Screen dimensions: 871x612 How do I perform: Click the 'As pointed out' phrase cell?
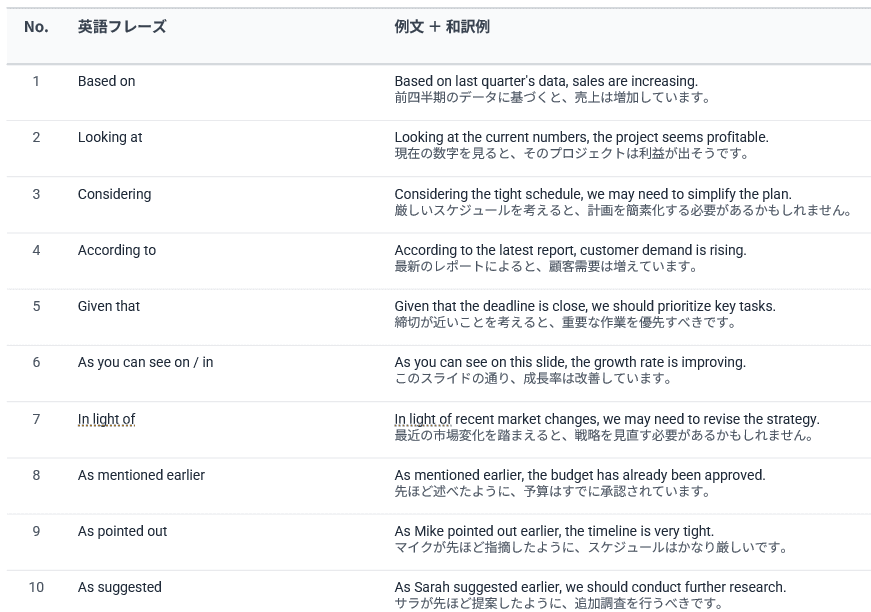[122, 531]
